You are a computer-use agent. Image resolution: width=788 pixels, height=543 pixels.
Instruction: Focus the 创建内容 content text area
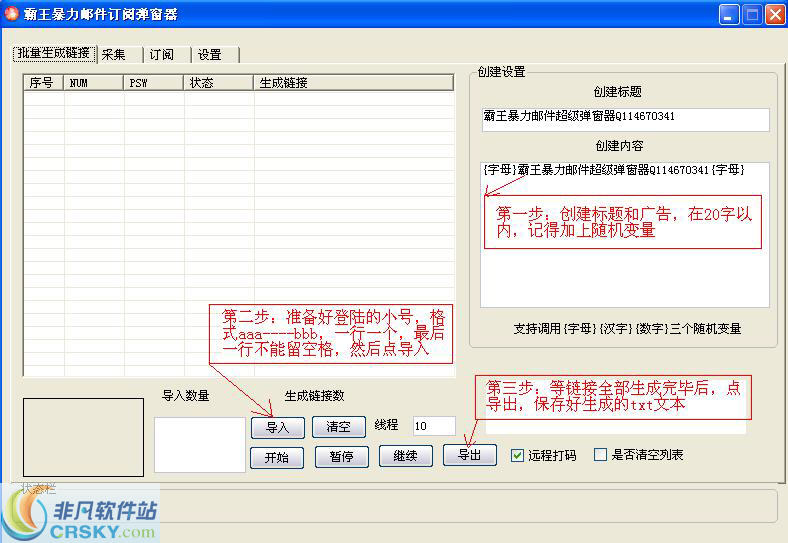coord(625,234)
